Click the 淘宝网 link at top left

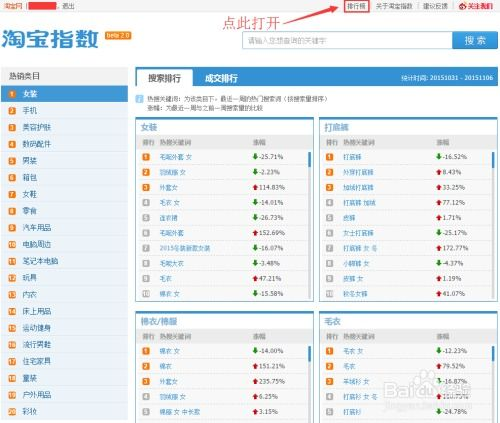tap(13, 6)
